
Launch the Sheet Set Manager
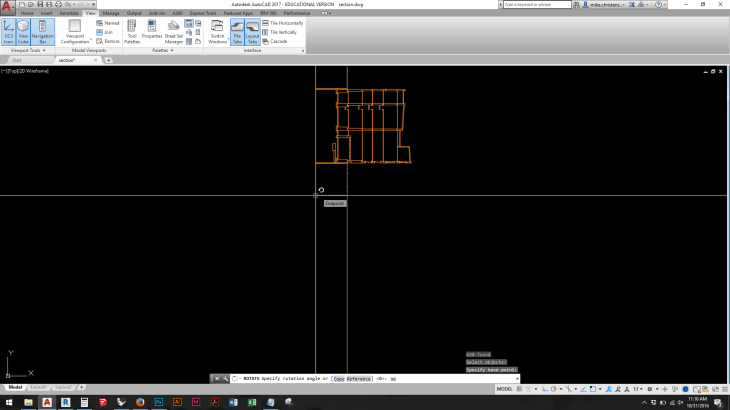[x=174, y=31]
